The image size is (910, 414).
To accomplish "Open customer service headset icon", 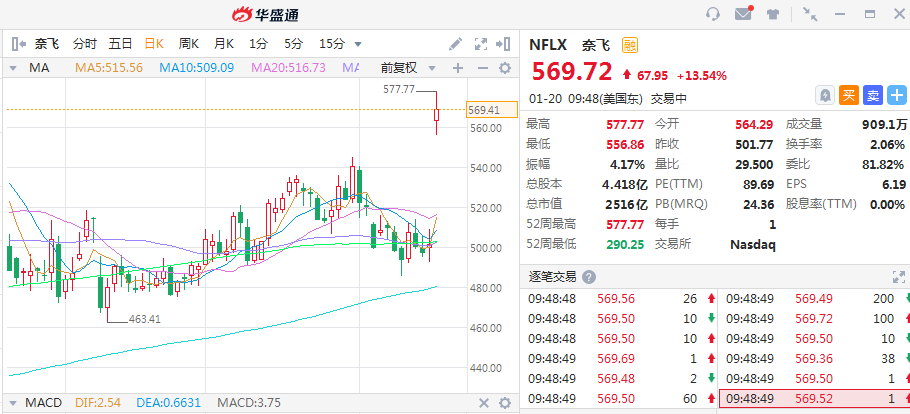I will point(713,14).
